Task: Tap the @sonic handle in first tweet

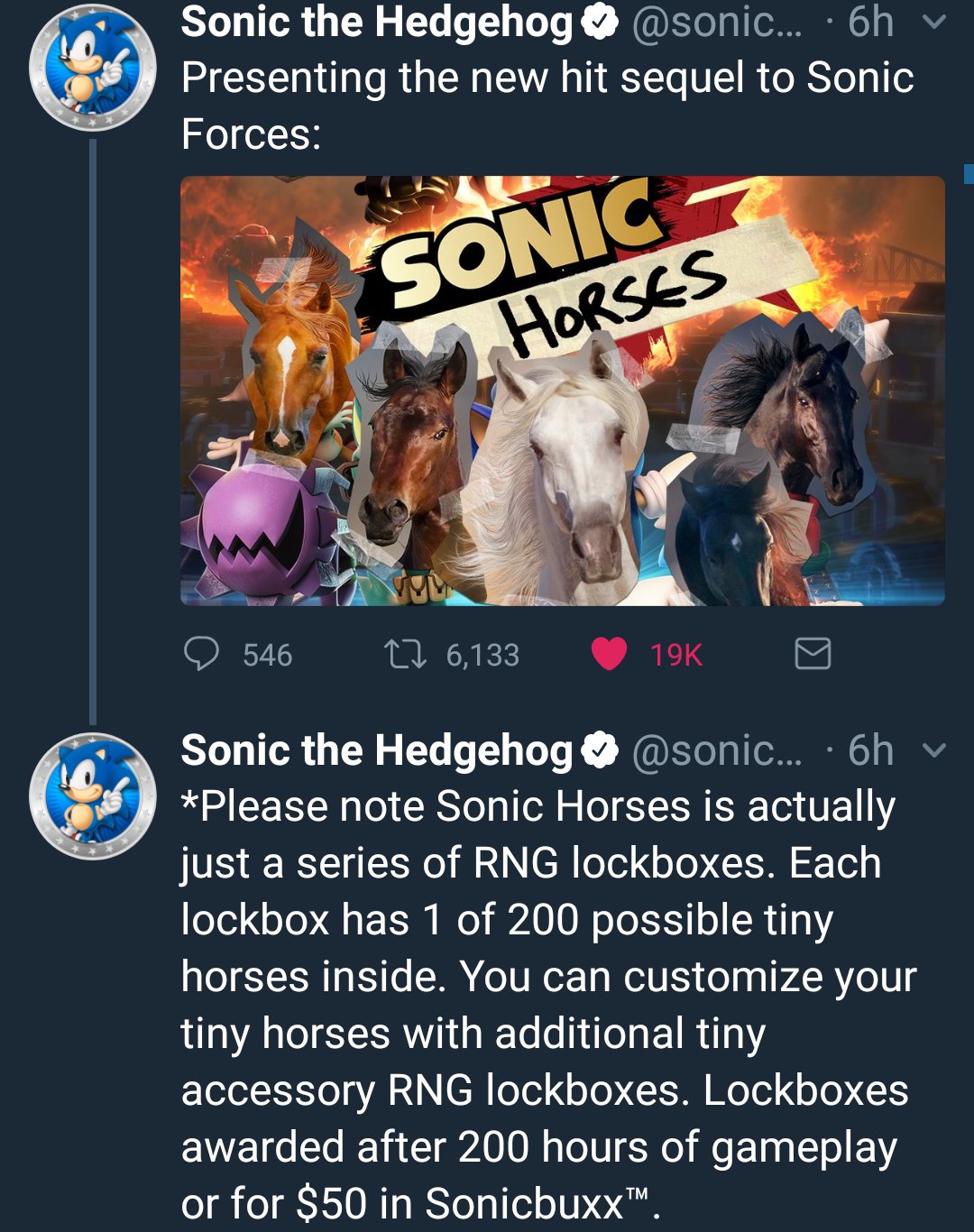Action: pyautogui.click(x=716, y=23)
